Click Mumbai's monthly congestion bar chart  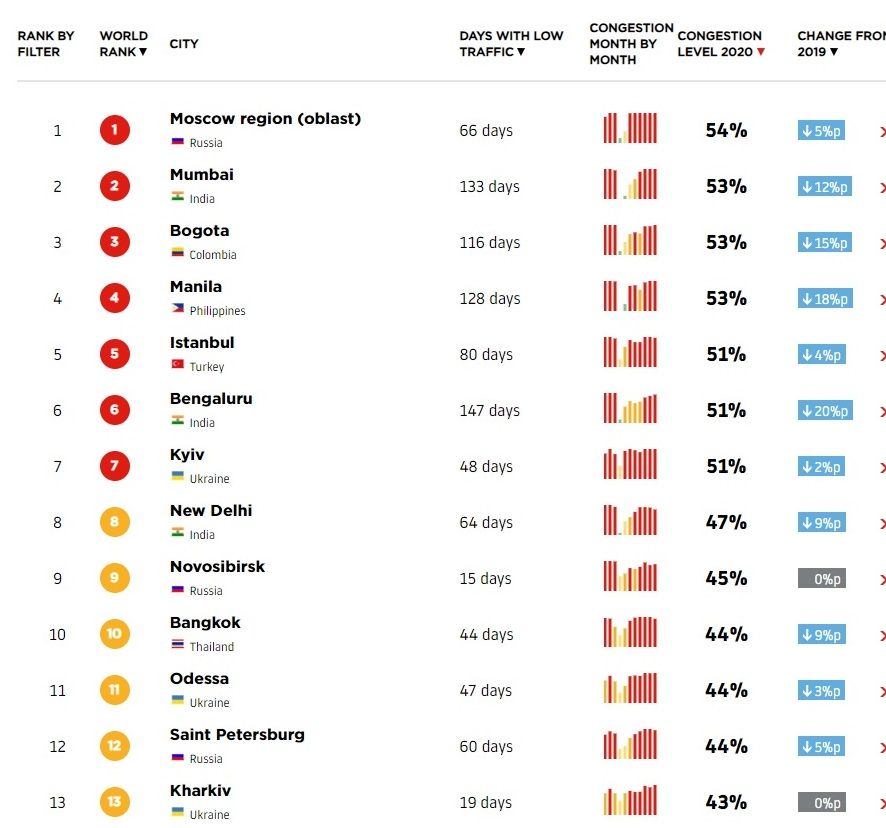(630, 185)
